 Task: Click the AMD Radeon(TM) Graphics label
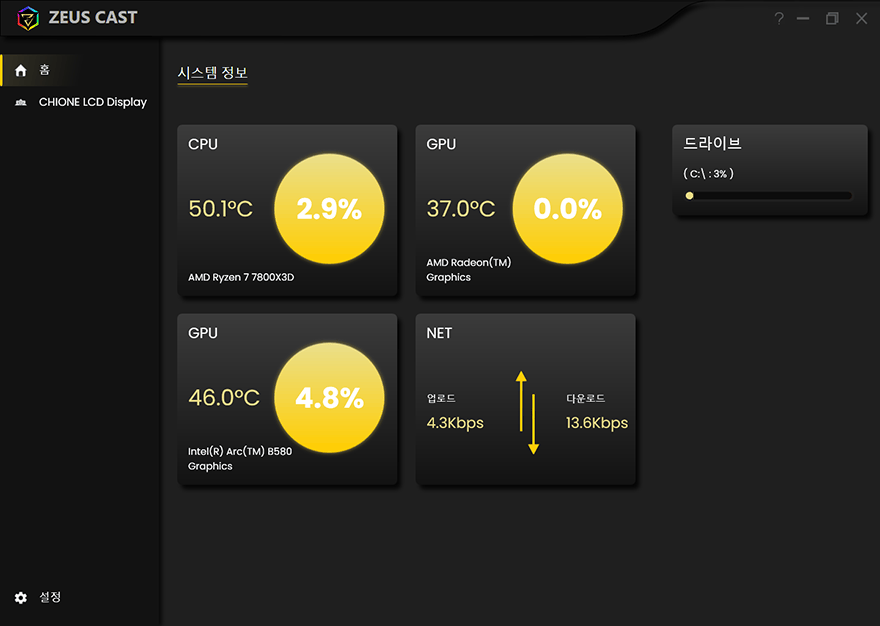click(469, 270)
